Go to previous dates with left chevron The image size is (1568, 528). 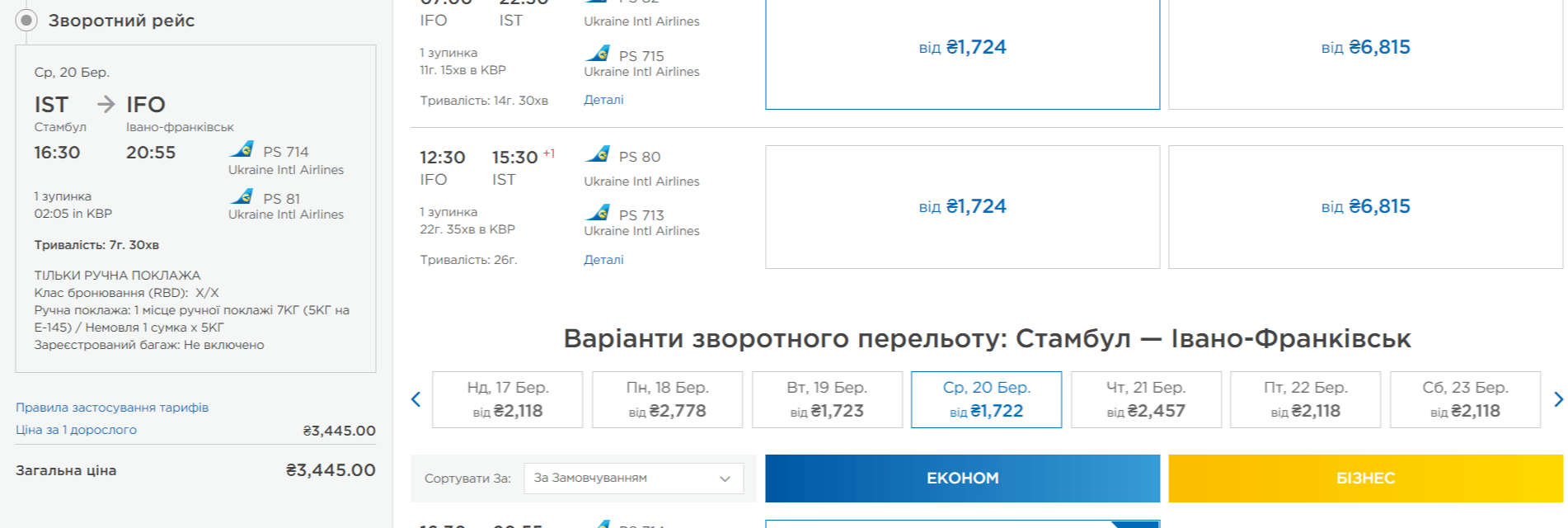[x=416, y=399]
